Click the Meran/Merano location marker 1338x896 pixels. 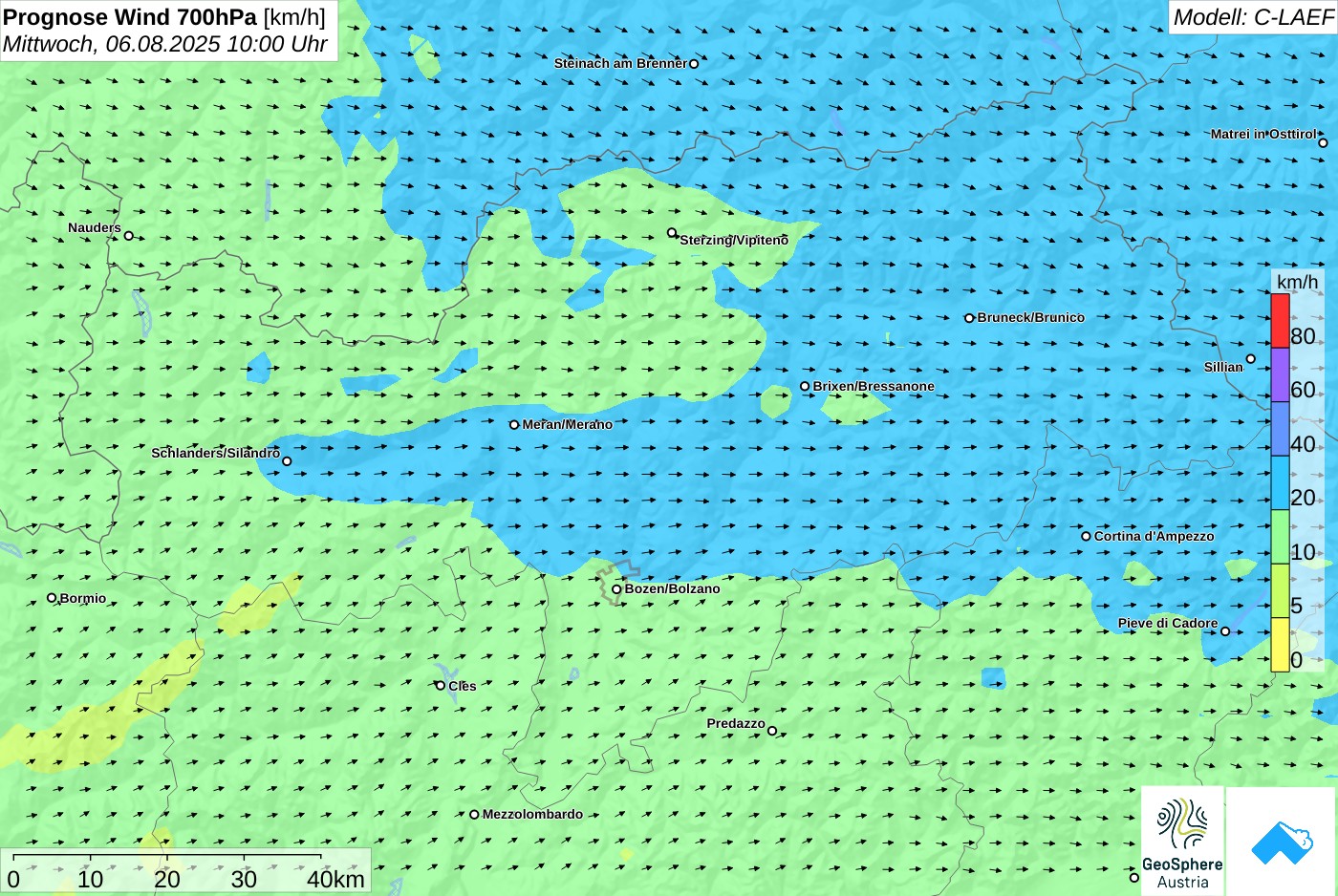click(x=514, y=425)
